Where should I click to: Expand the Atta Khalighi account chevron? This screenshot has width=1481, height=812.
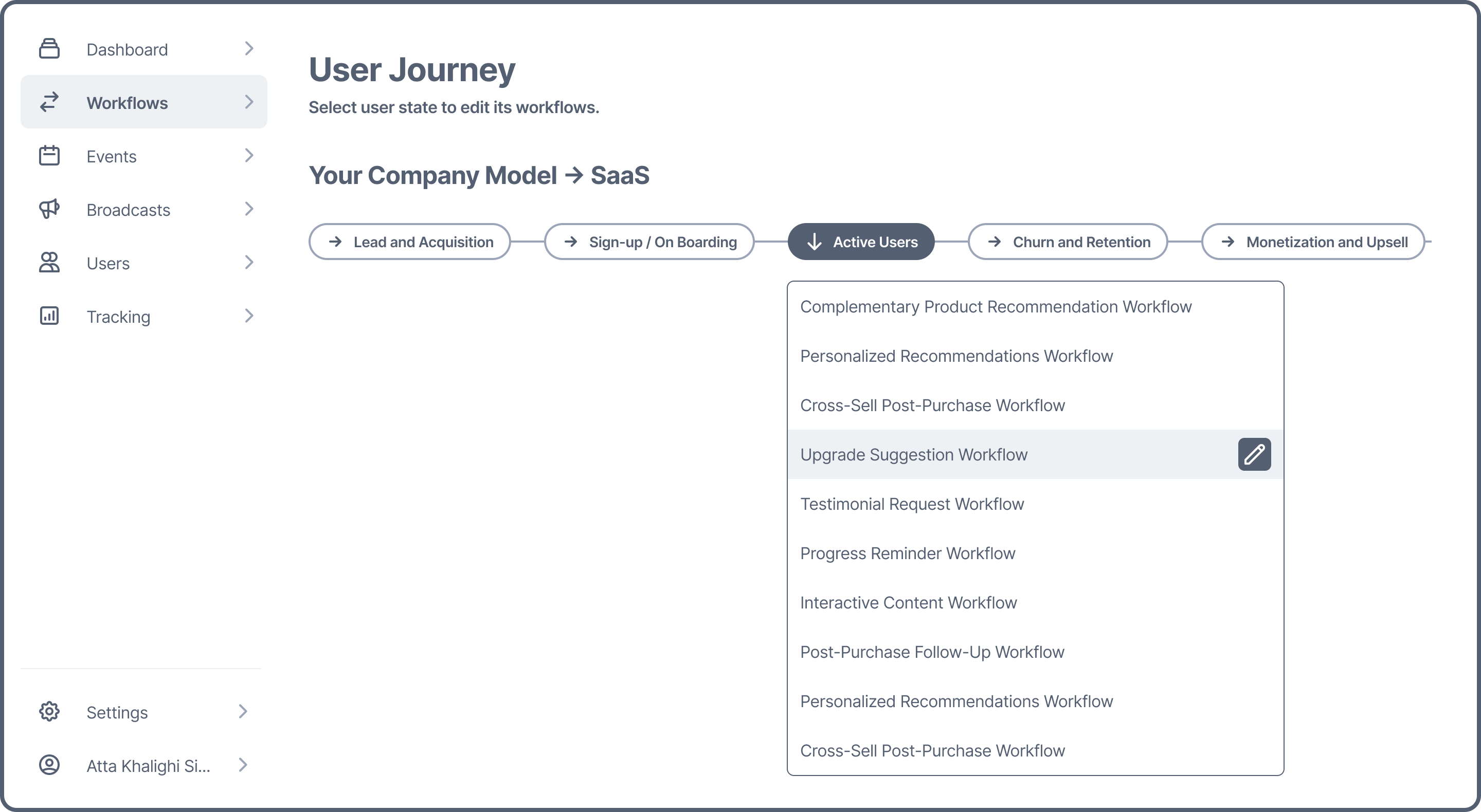click(243, 765)
